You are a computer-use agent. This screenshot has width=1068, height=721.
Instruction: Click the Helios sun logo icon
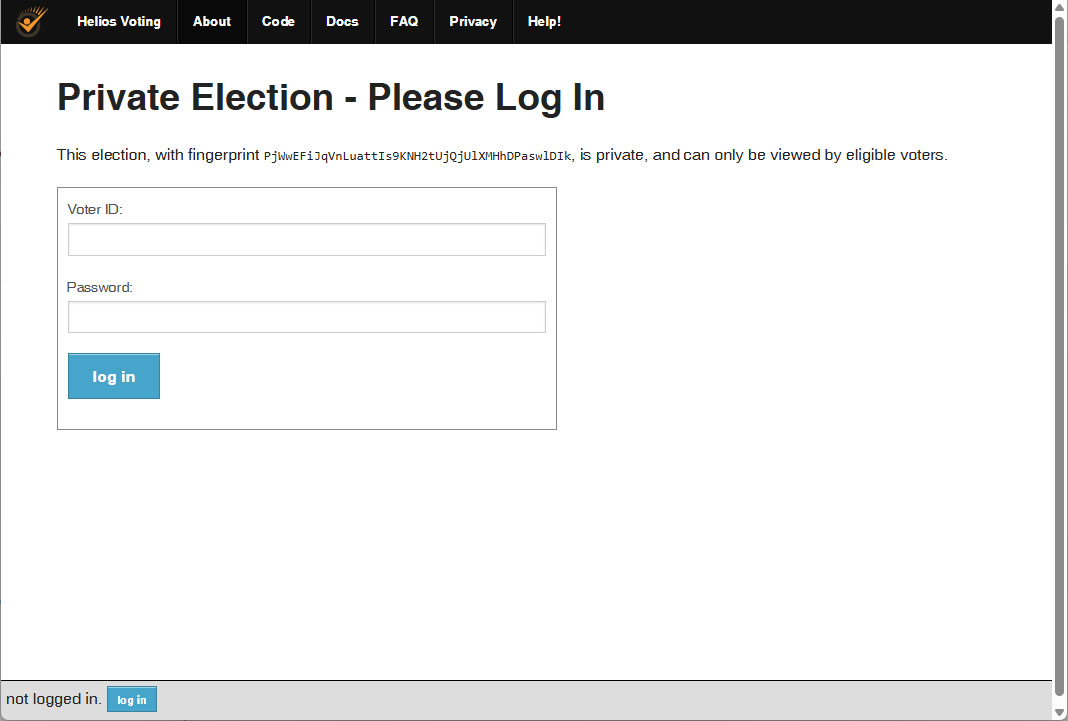coord(32,21)
